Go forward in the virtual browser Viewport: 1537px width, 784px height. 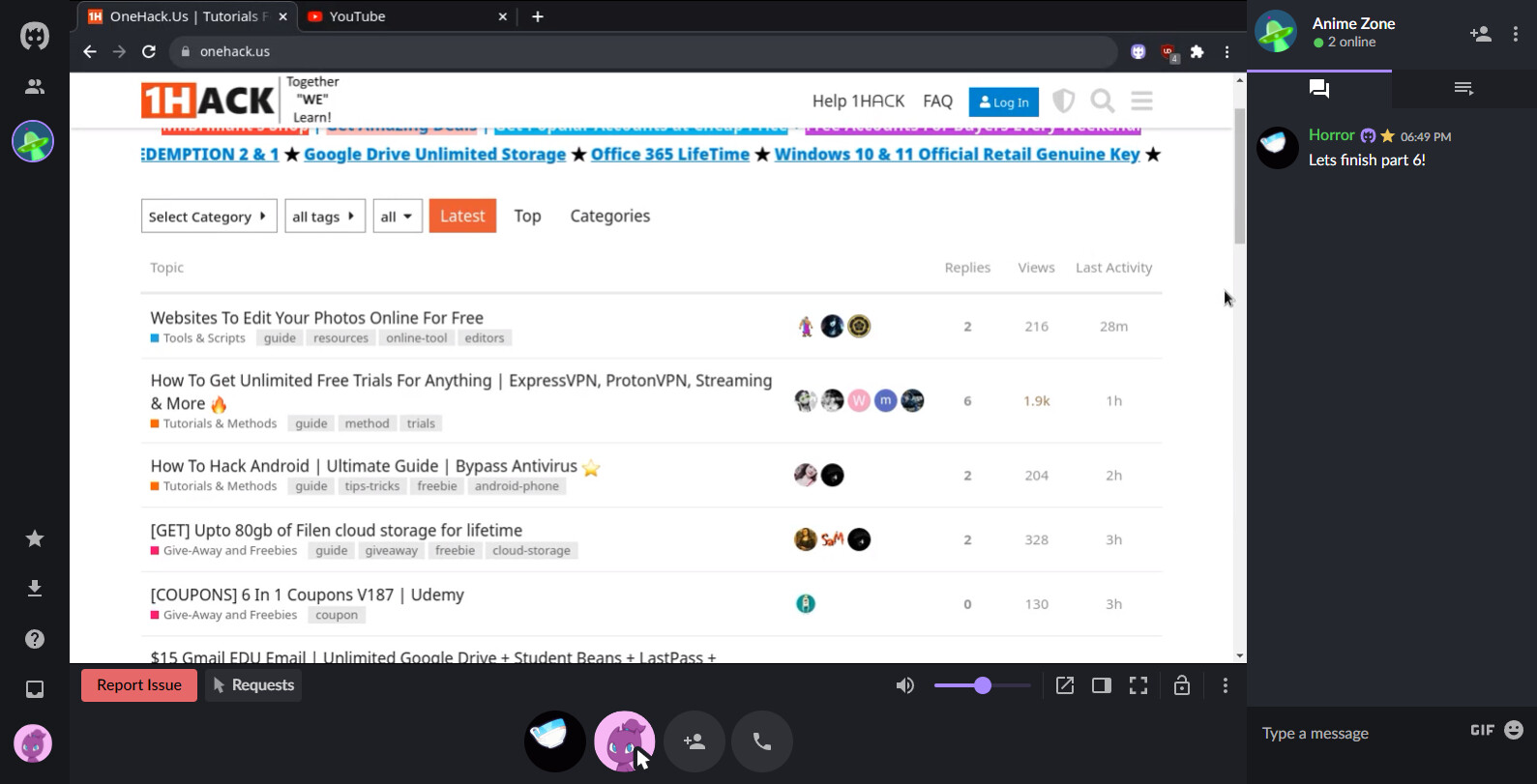click(x=119, y=51)
